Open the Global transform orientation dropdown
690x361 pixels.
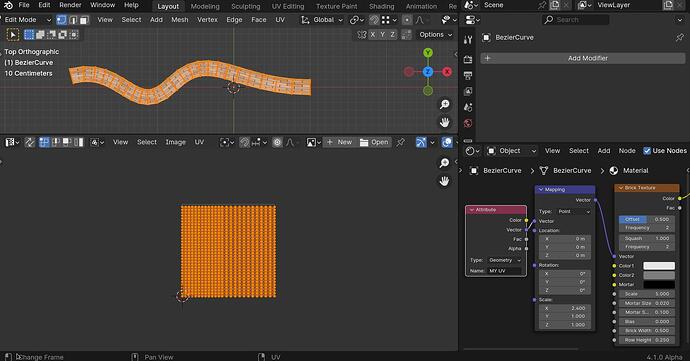[322, 20]
